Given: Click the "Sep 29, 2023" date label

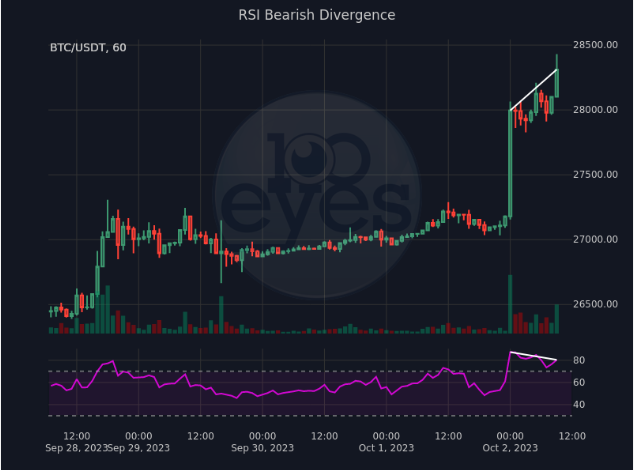Looking at the screenshot, I should point(139,448).
